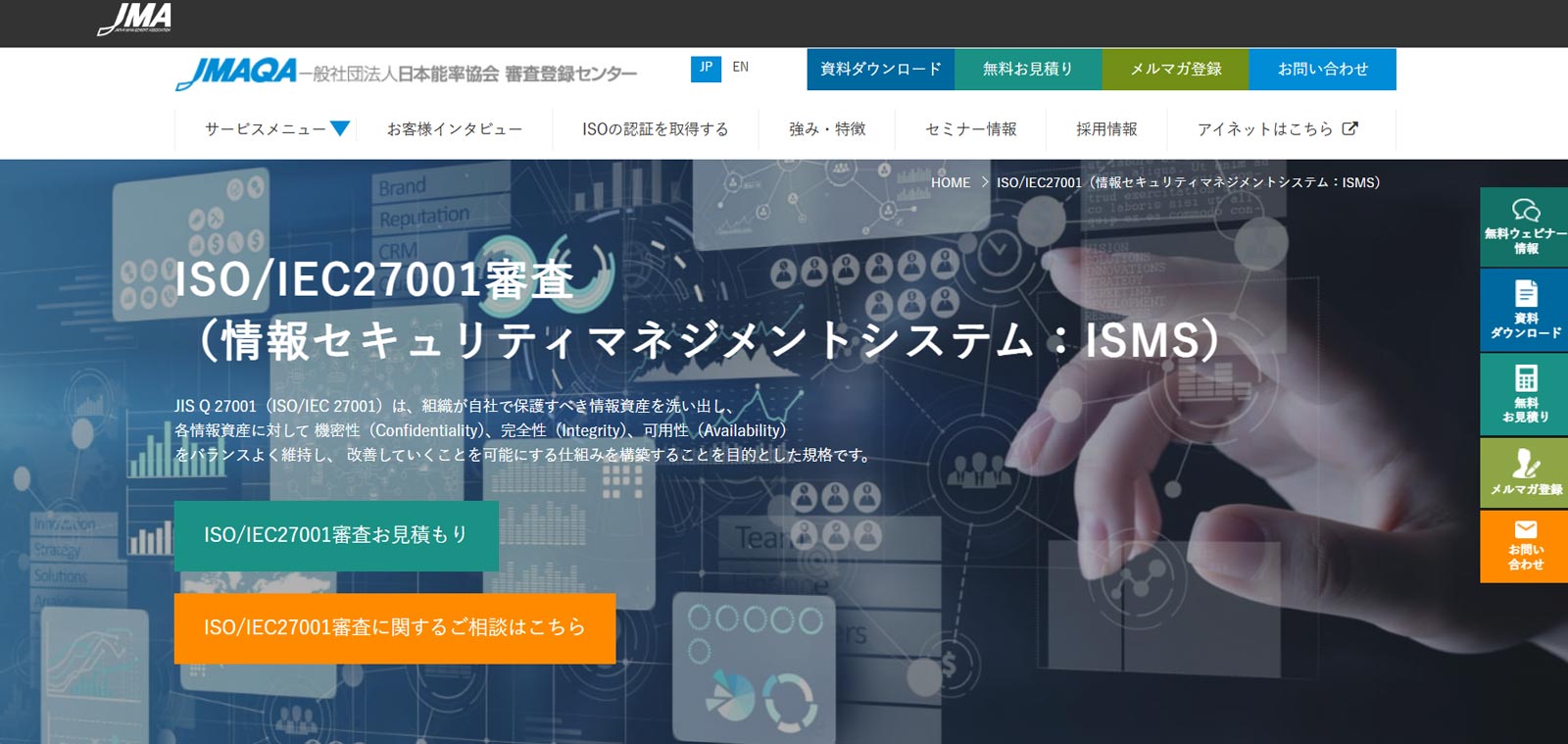Click 一般社団法人日本能率協会 審査登録センター text
This screenshot has height=744, width=1568.
tap(468, 74)
